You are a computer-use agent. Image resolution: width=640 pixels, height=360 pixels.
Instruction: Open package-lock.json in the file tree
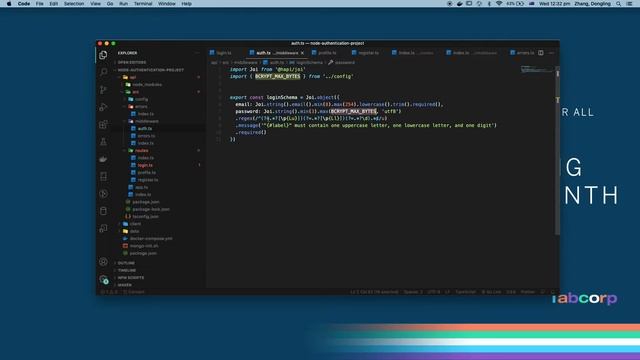click(151, 209)
